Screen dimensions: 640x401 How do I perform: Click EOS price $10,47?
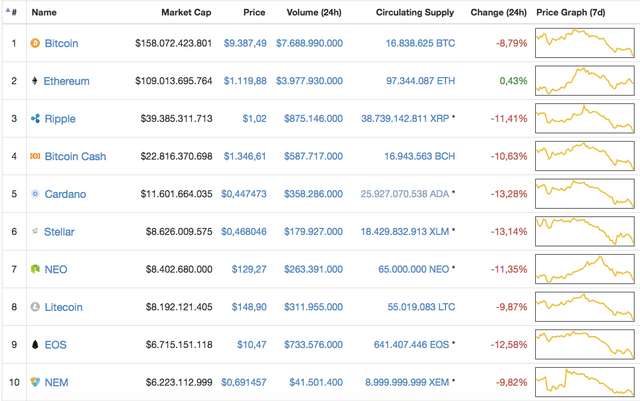coord(252,345)
